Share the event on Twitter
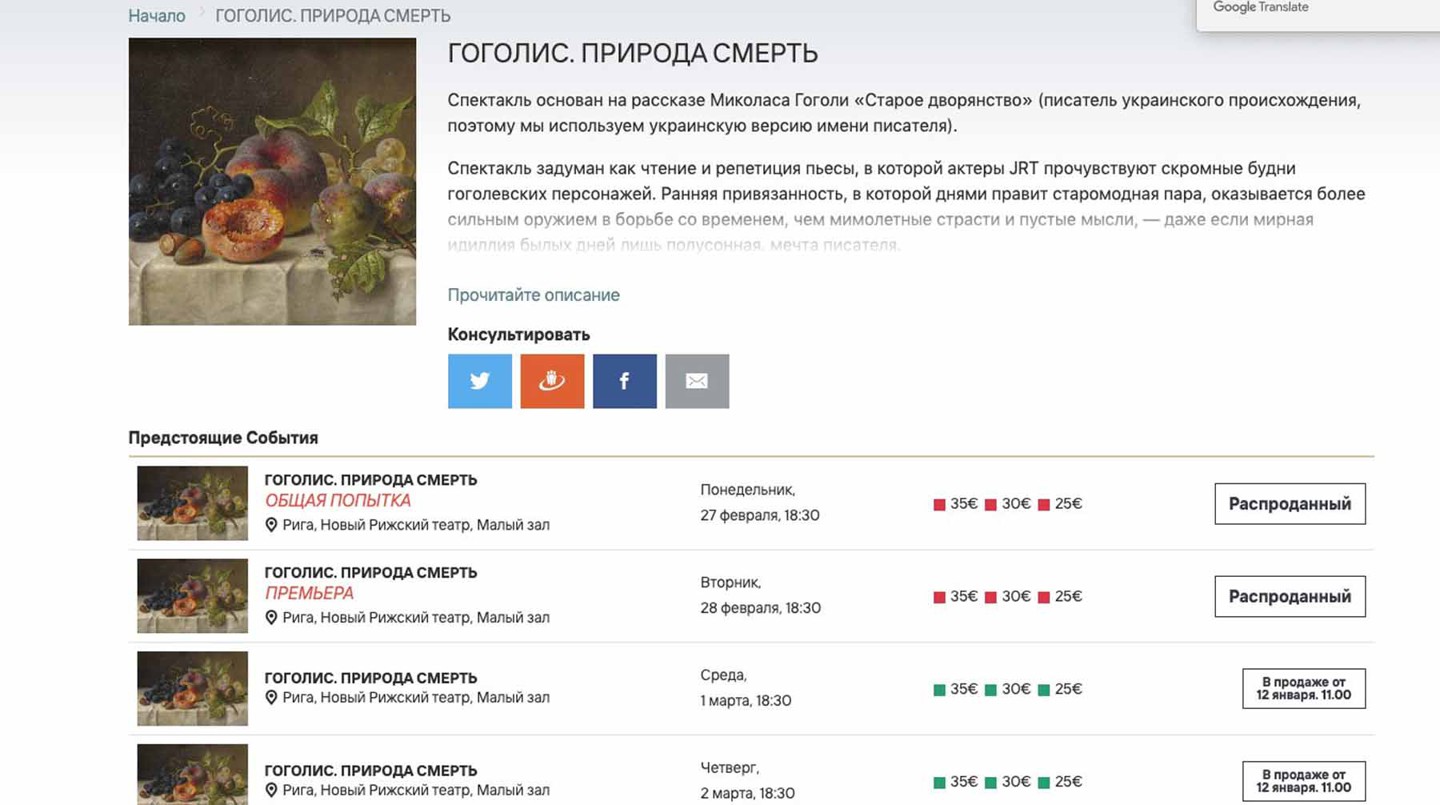1440x805 pixels. click(480, 381)
